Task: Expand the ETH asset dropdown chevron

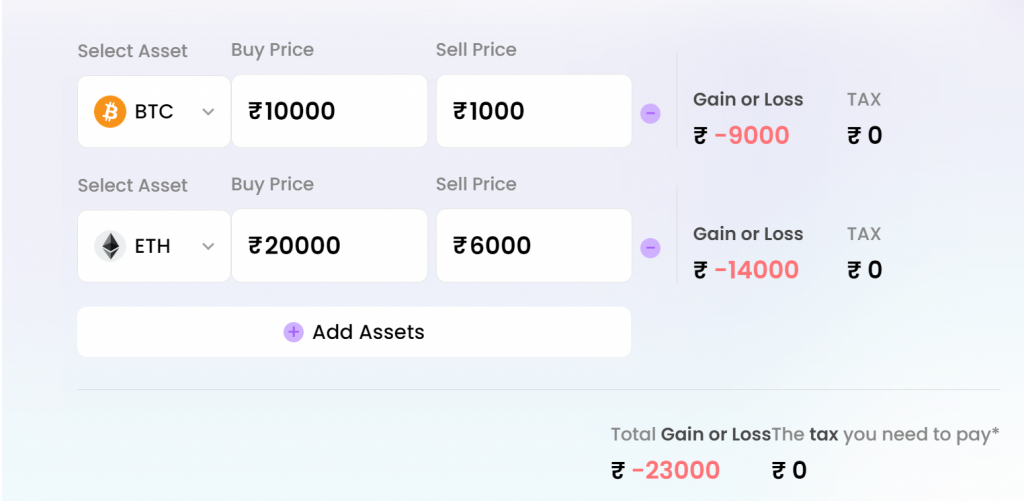Action: click(x=208, y=246)
